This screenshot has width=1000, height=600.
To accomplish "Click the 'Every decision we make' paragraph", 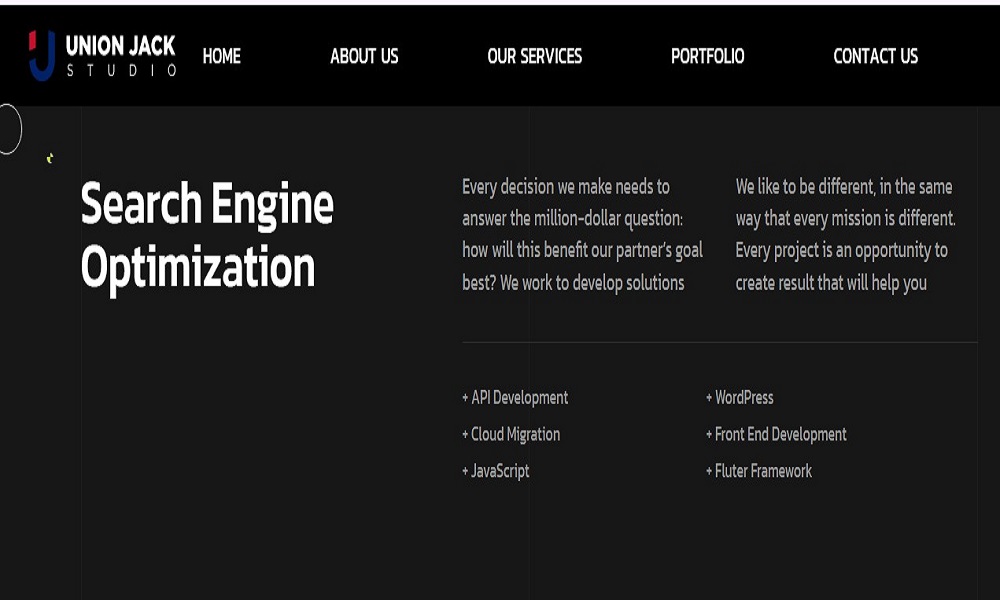I will pos(582,235).
